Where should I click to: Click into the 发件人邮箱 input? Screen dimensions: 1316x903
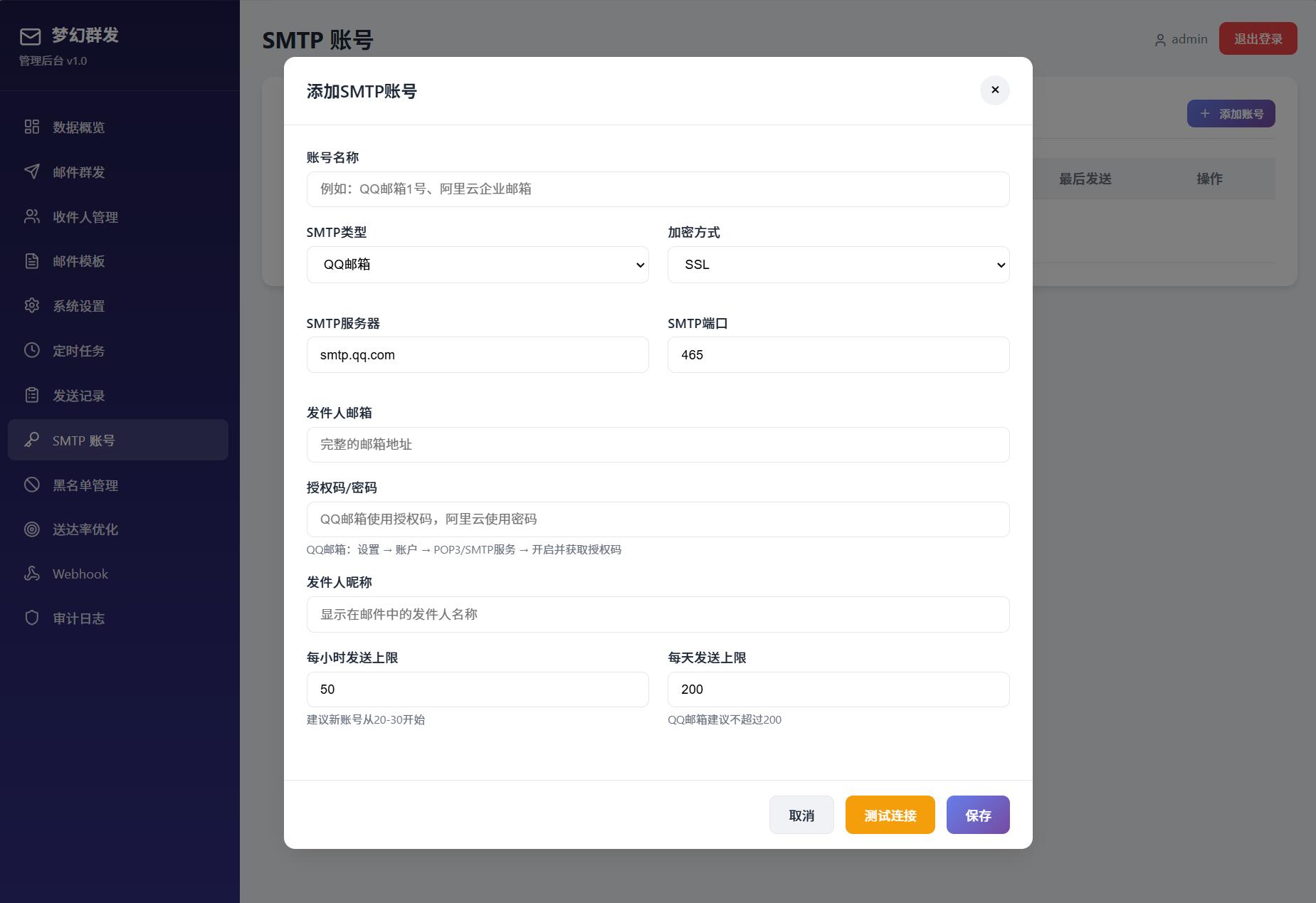tap(658, 445)
